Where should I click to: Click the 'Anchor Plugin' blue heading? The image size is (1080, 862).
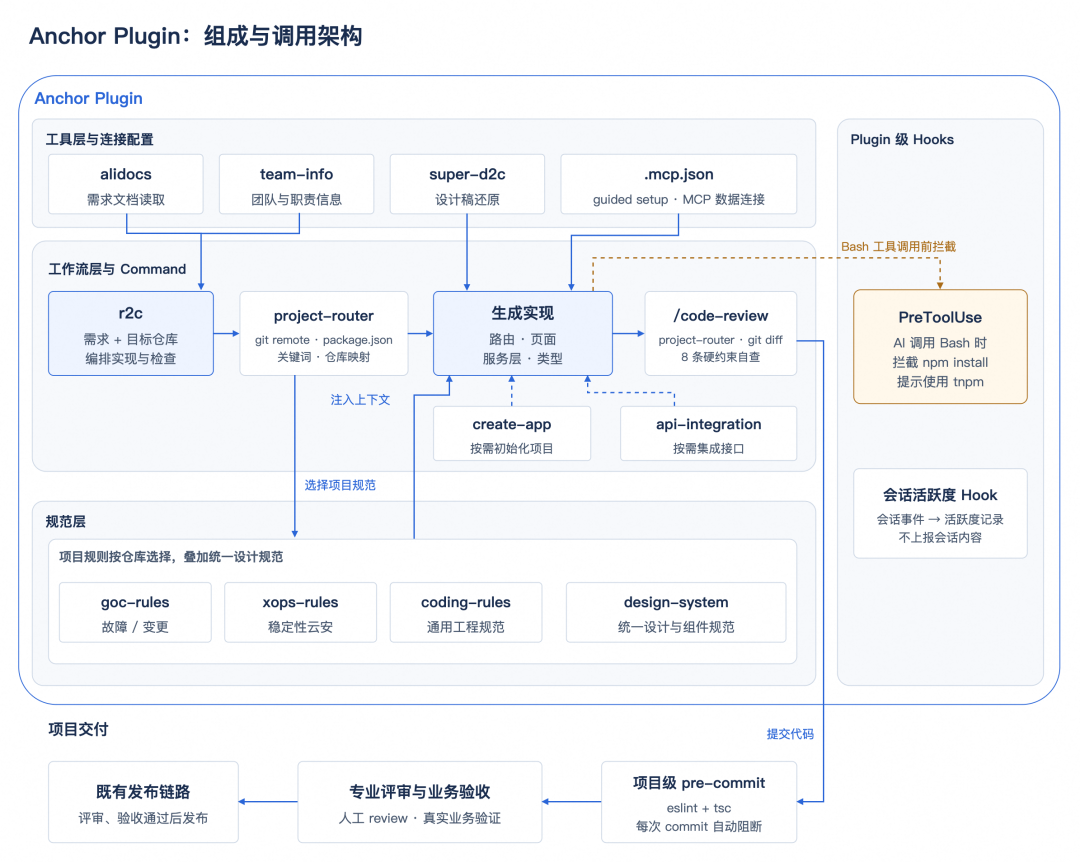tap(89, 99)
